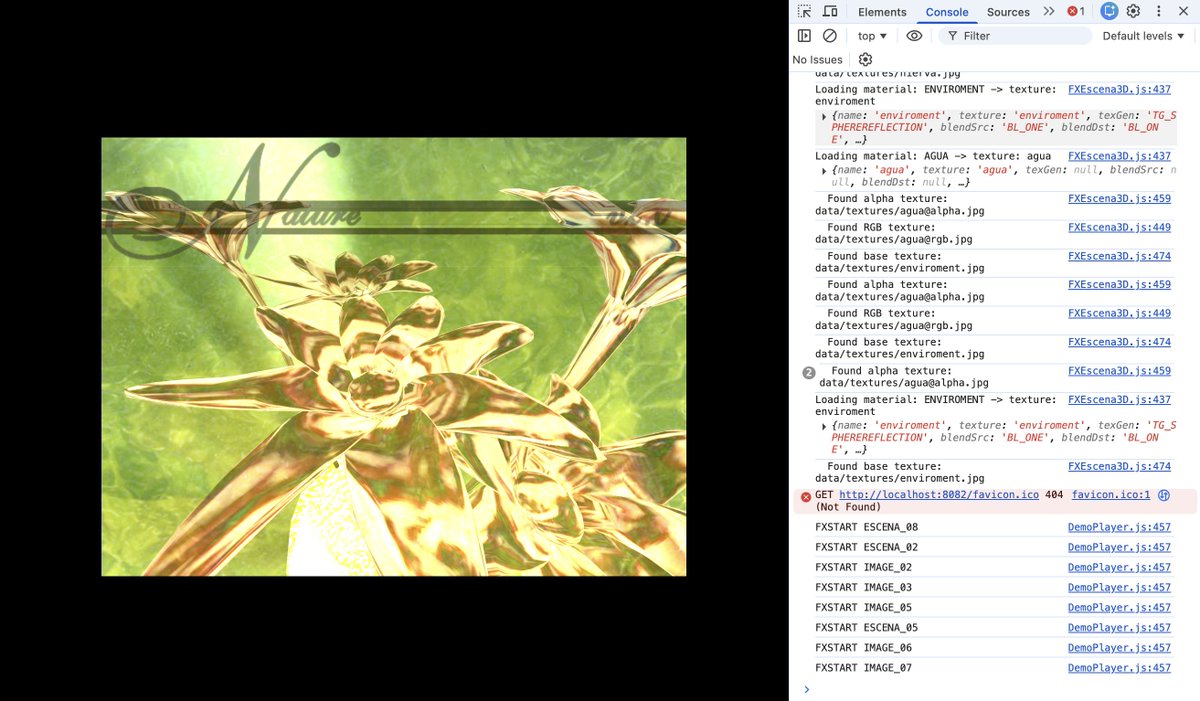This screenshot has width=1200, height=701.
Task: Open DemoPlayer.js:457 link beside IMAGE_05
Action: coord(1119,607)
